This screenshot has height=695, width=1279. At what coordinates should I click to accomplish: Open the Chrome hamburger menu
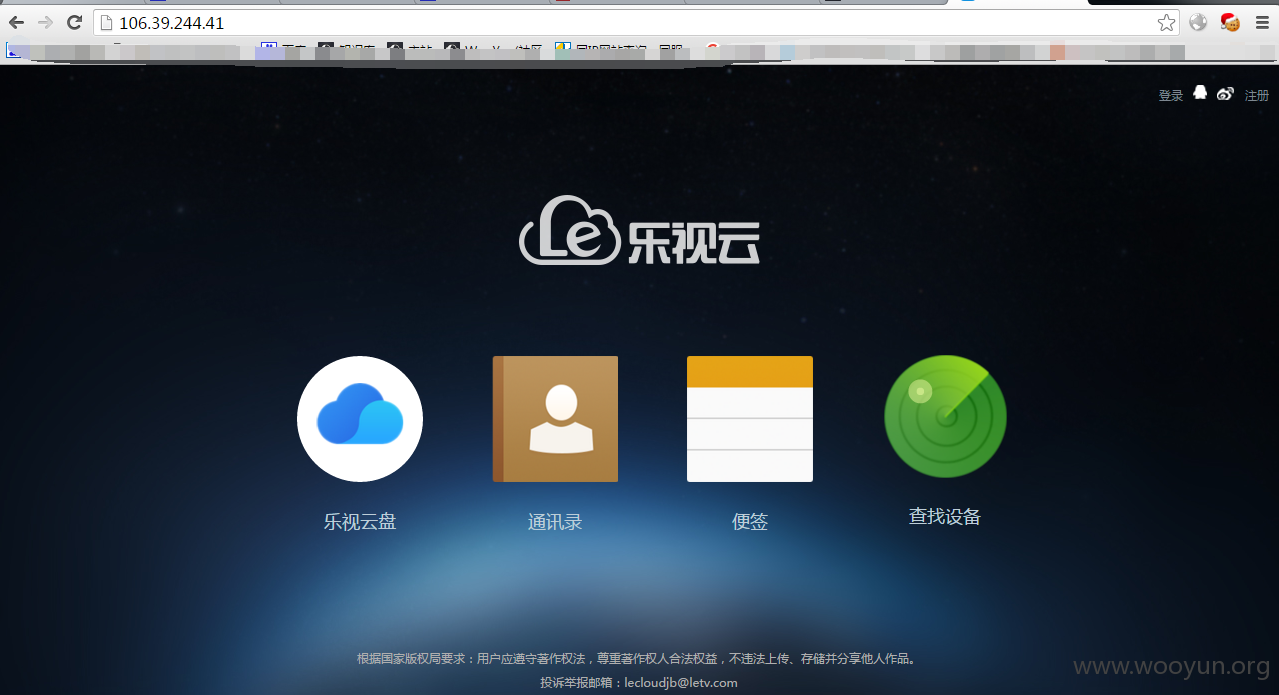coord(1262,22)
